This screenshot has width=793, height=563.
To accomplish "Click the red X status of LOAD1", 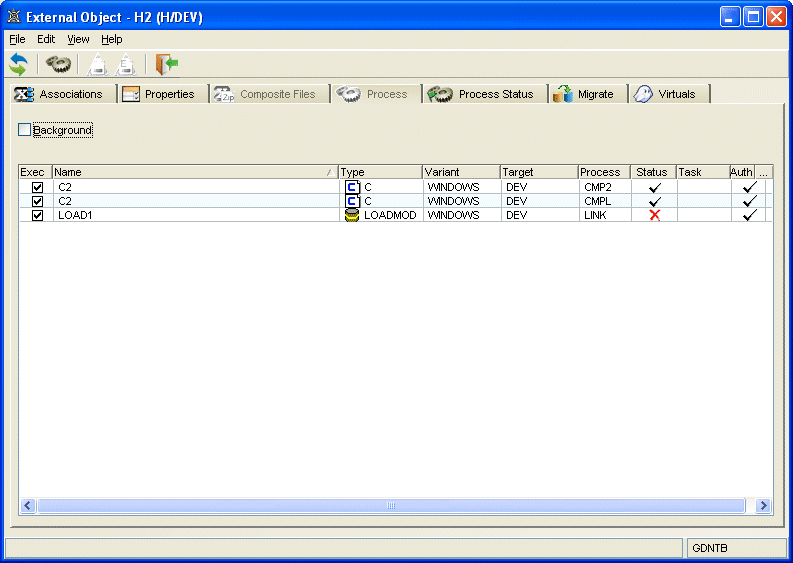I will [655, 215].
